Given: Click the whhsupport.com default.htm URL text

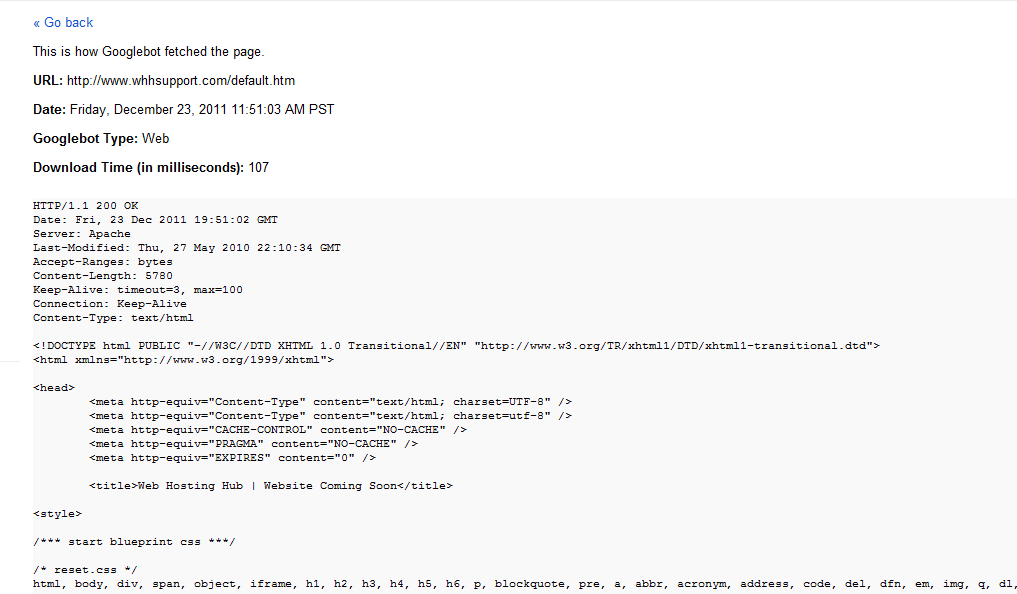Looking at the screenshot, I should coord(180,80).
